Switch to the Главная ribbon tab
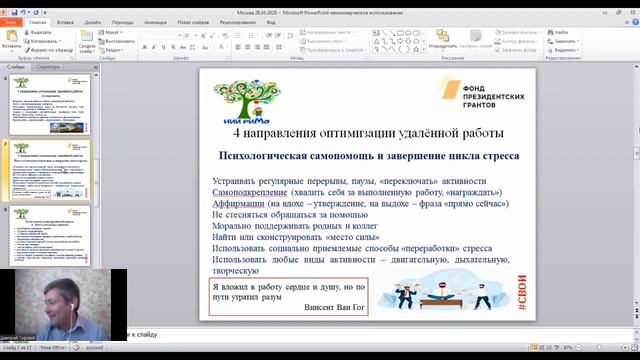The width and height of the screenshot is (640, 360). coord(38,22)
